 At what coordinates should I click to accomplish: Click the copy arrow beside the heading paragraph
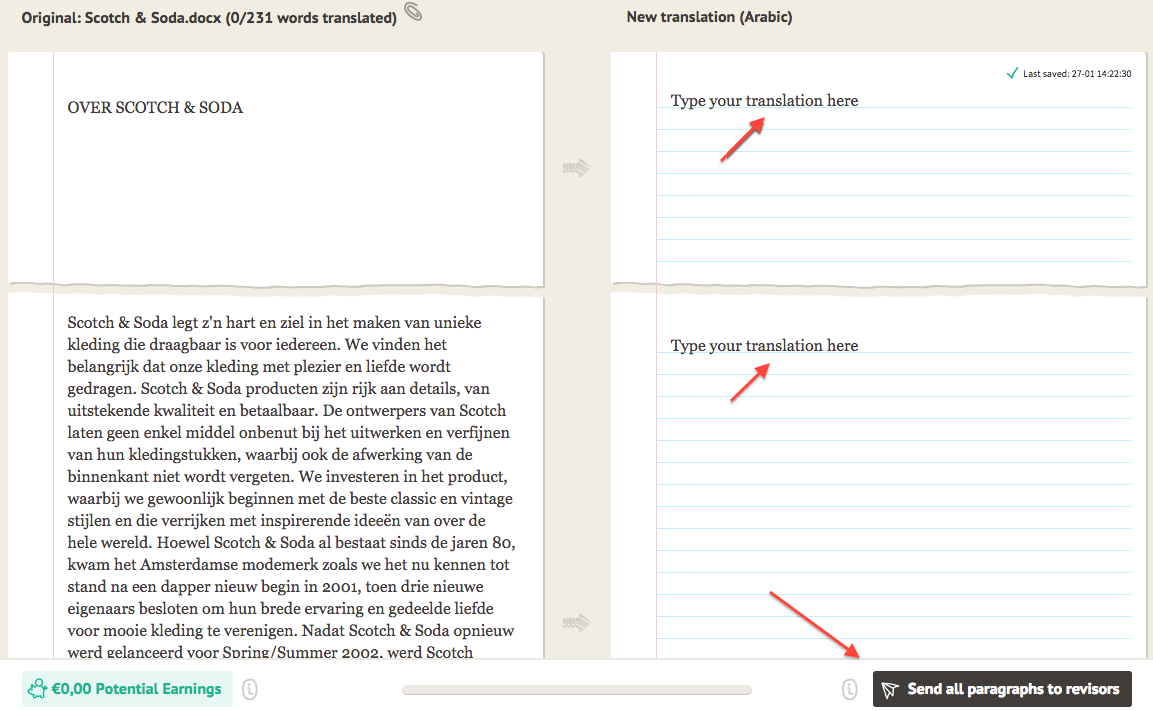tap(577, 168)
